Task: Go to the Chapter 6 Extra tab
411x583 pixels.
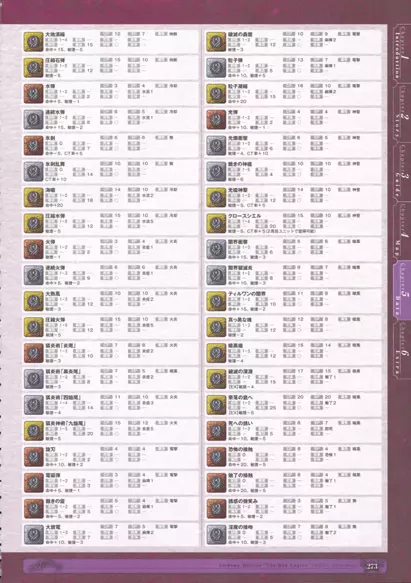Action: pos(401,349)
